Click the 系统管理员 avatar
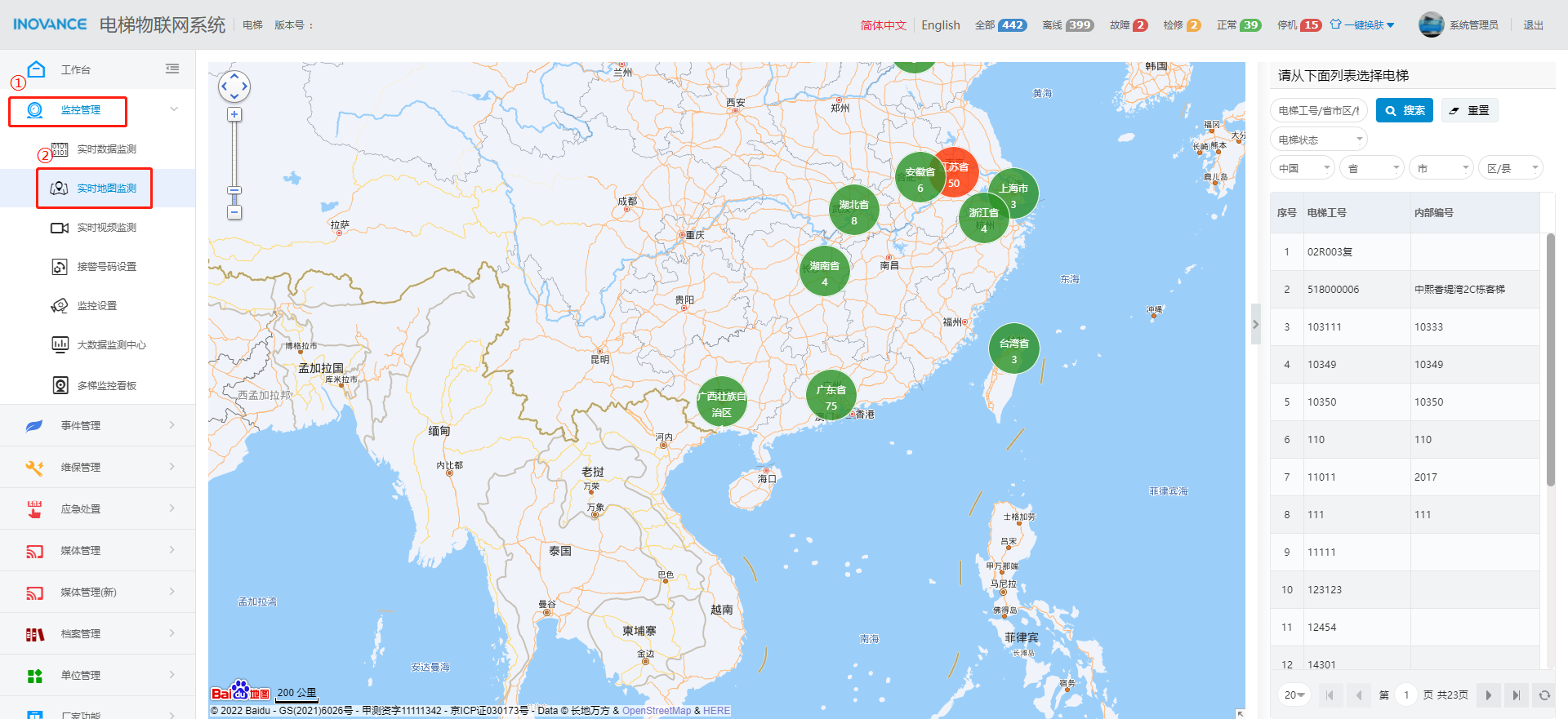 pyautogui.click(x=1431, y=25)
